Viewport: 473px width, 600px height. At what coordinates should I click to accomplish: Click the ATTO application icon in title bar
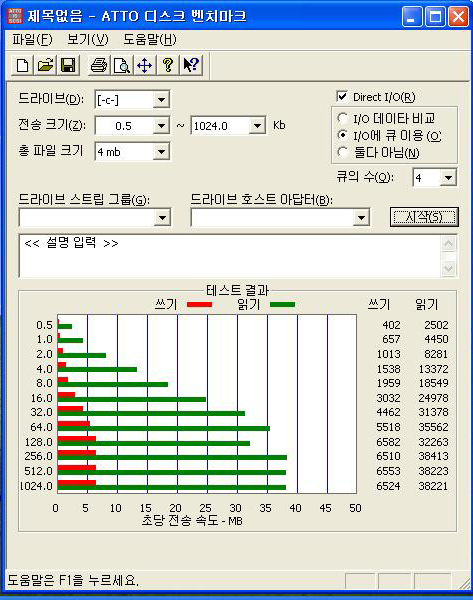coord(15,16)
